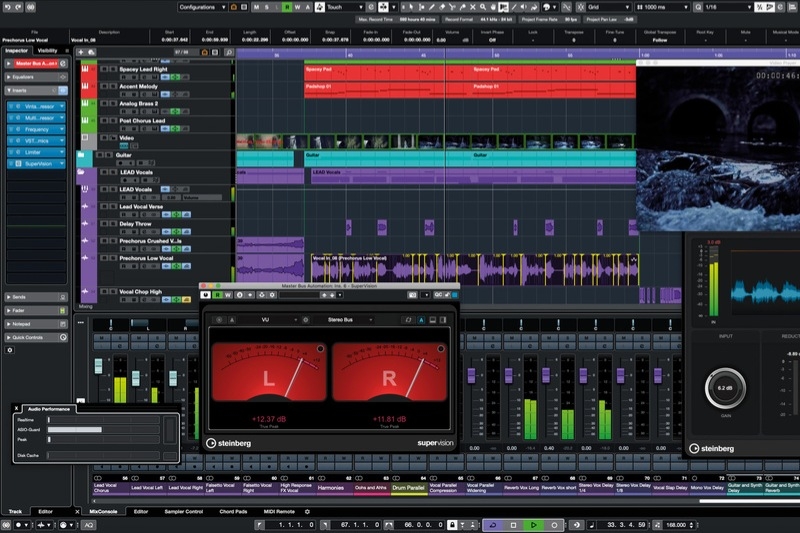800x533 pixels.
Task: Click the transport Stop button
Action: pyautogui.click(x=513, y=525)
